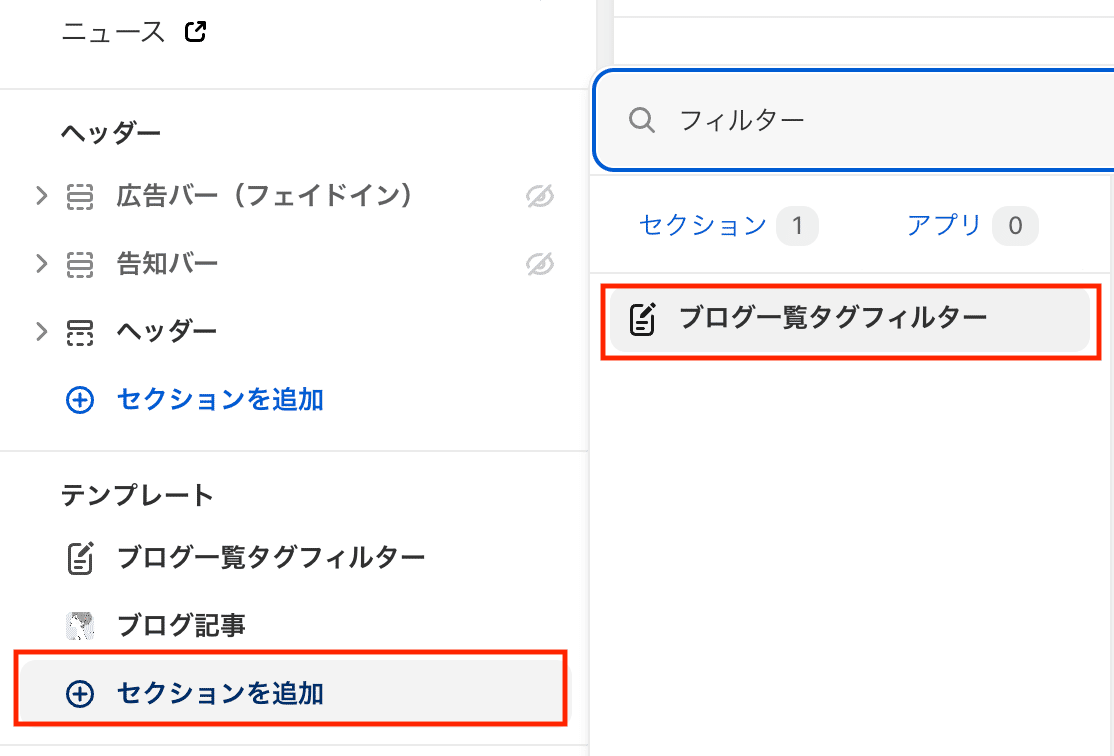Toggle visibility of 告知バー section
Screen dimensions: 1114x756
pos(540,264)
